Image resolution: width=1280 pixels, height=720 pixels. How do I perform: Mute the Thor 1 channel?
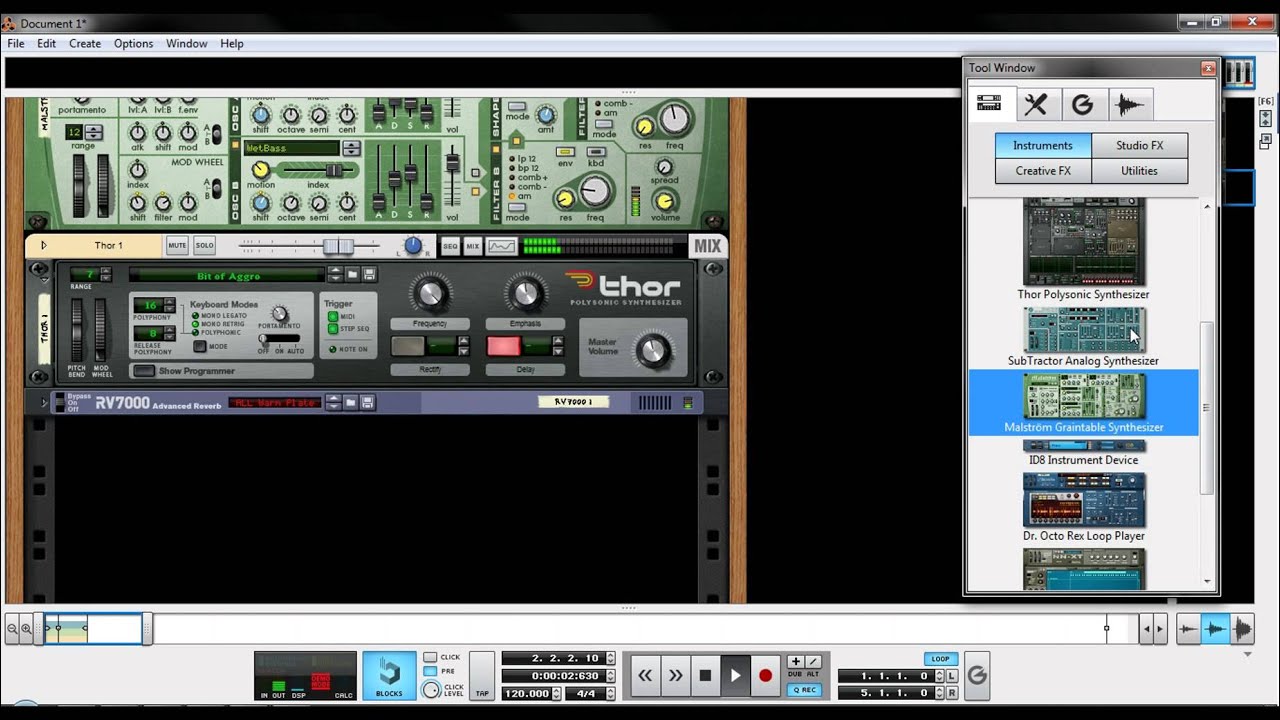coord(177,245)
